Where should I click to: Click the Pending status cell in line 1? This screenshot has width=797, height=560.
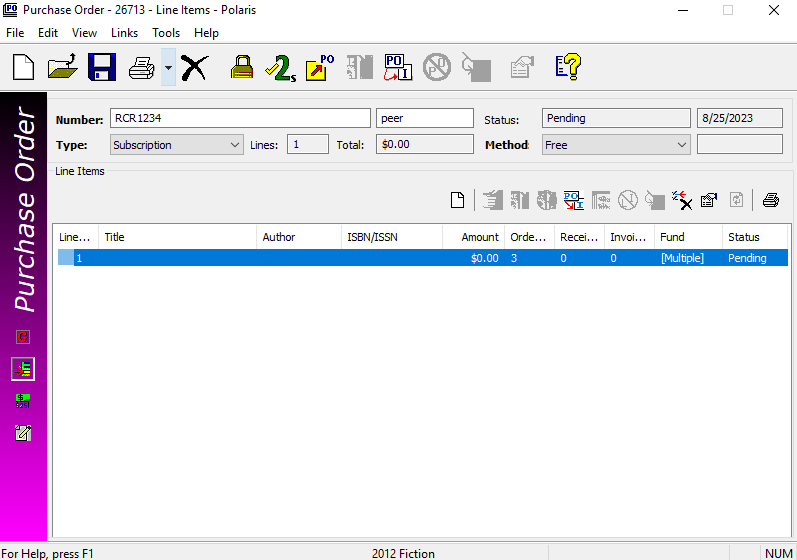coord(747,258)
